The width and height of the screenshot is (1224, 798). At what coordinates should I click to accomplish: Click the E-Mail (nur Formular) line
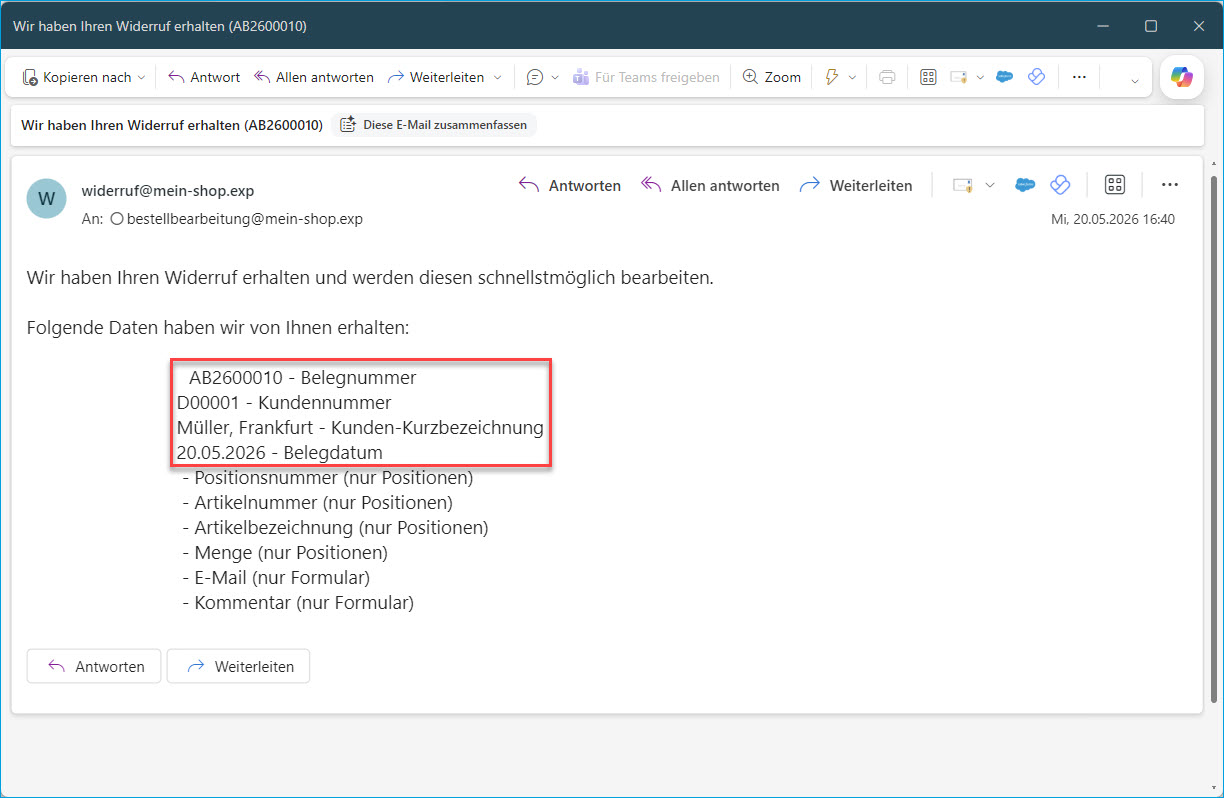tap(276, 578)
